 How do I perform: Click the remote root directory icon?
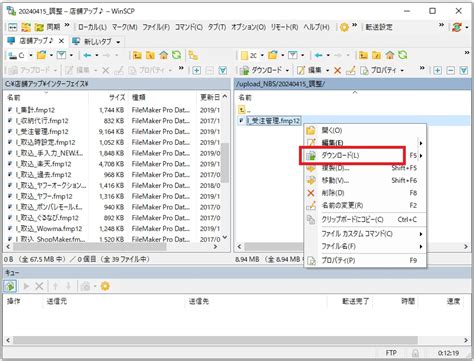(x=376, y=55)
